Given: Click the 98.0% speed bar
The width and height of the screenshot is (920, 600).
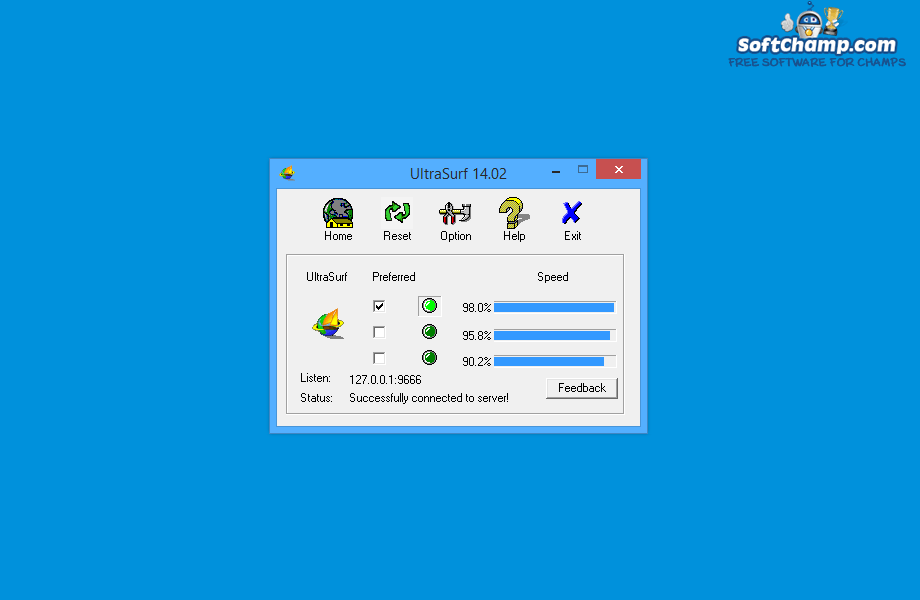Looking at the screenshot, I should point(555,307).
